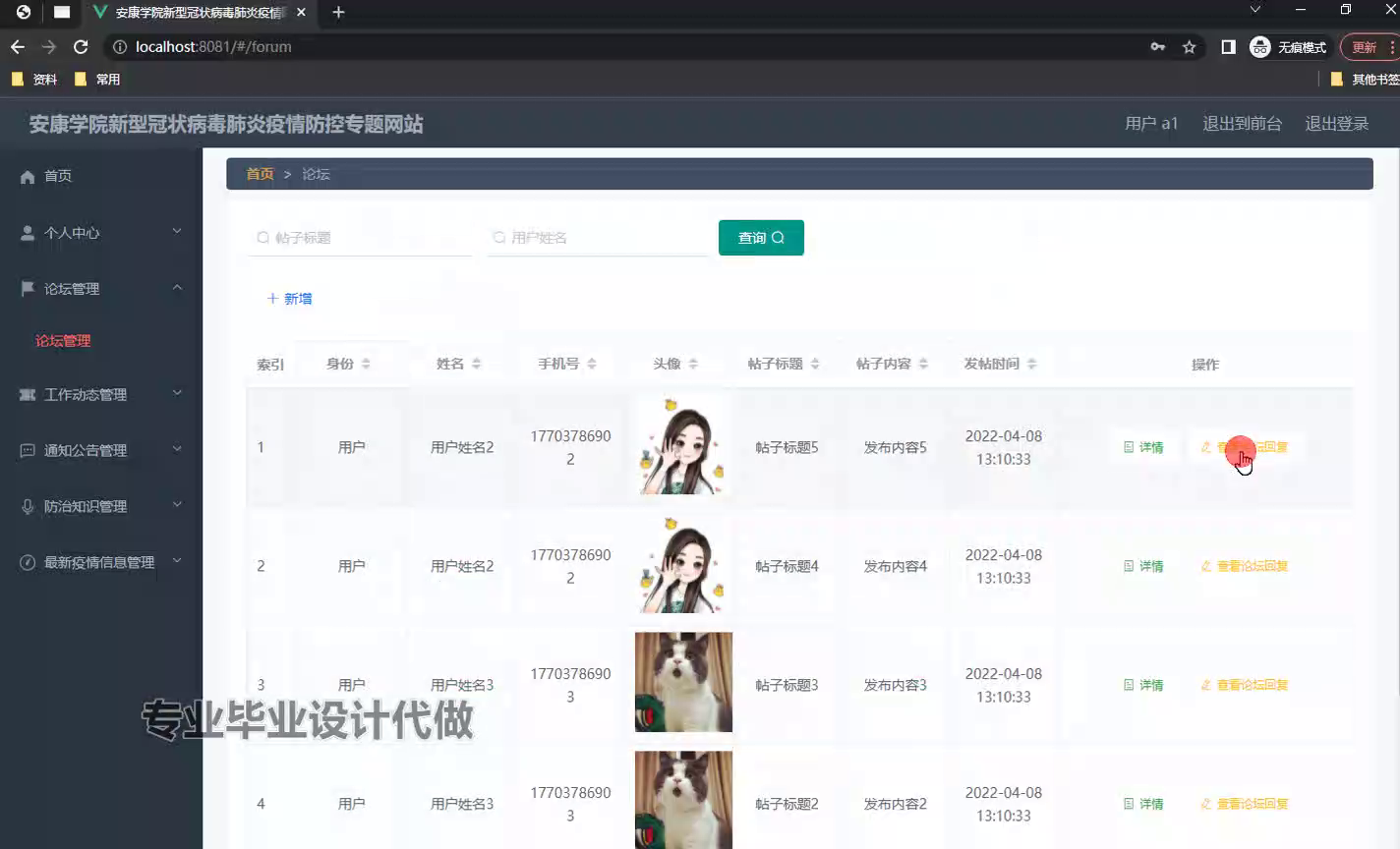Screen dimensions: 1400x849
Task: Click the browser back arrow
Action: click(18, 46)
